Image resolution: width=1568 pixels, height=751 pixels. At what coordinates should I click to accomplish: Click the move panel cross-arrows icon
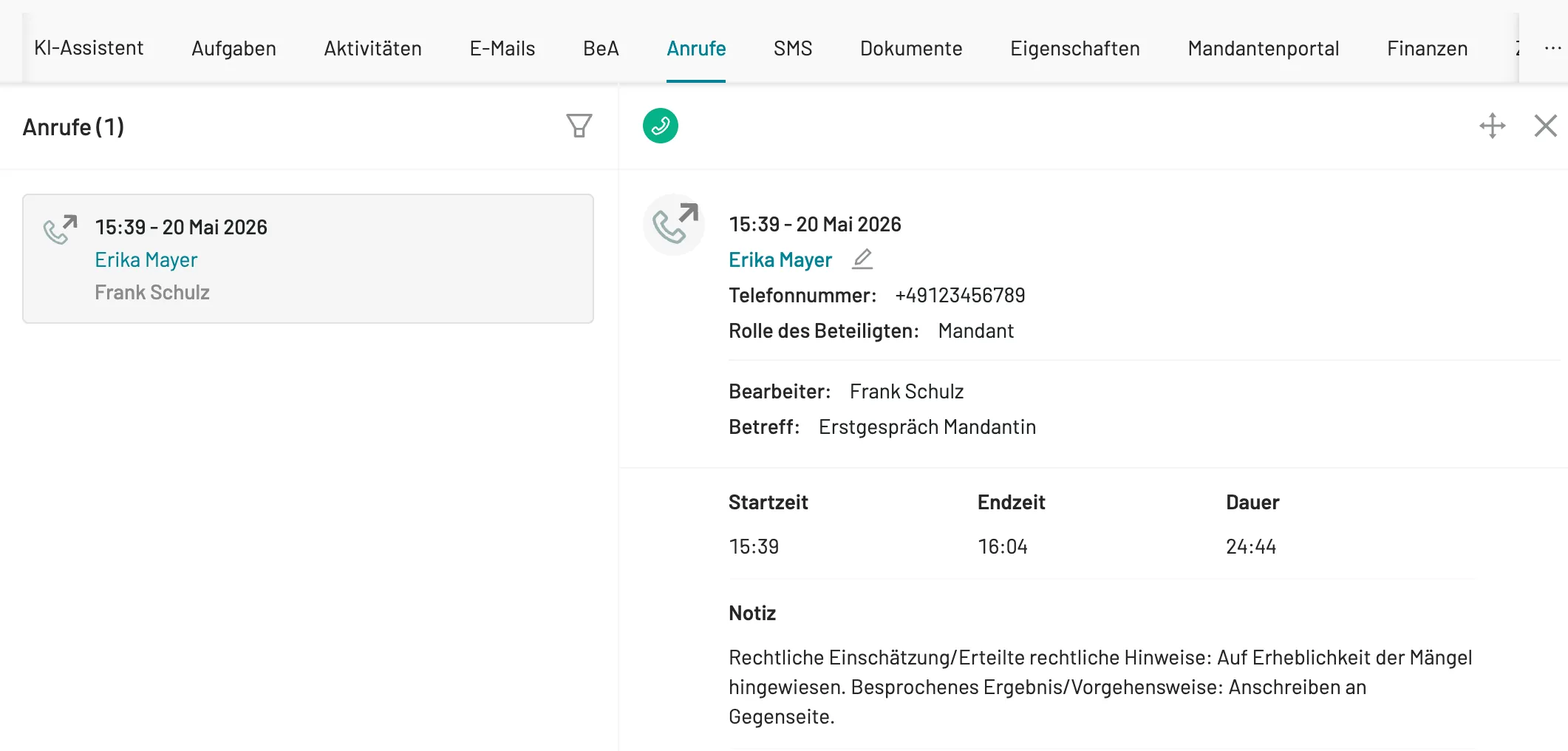tap(1493, 126)
